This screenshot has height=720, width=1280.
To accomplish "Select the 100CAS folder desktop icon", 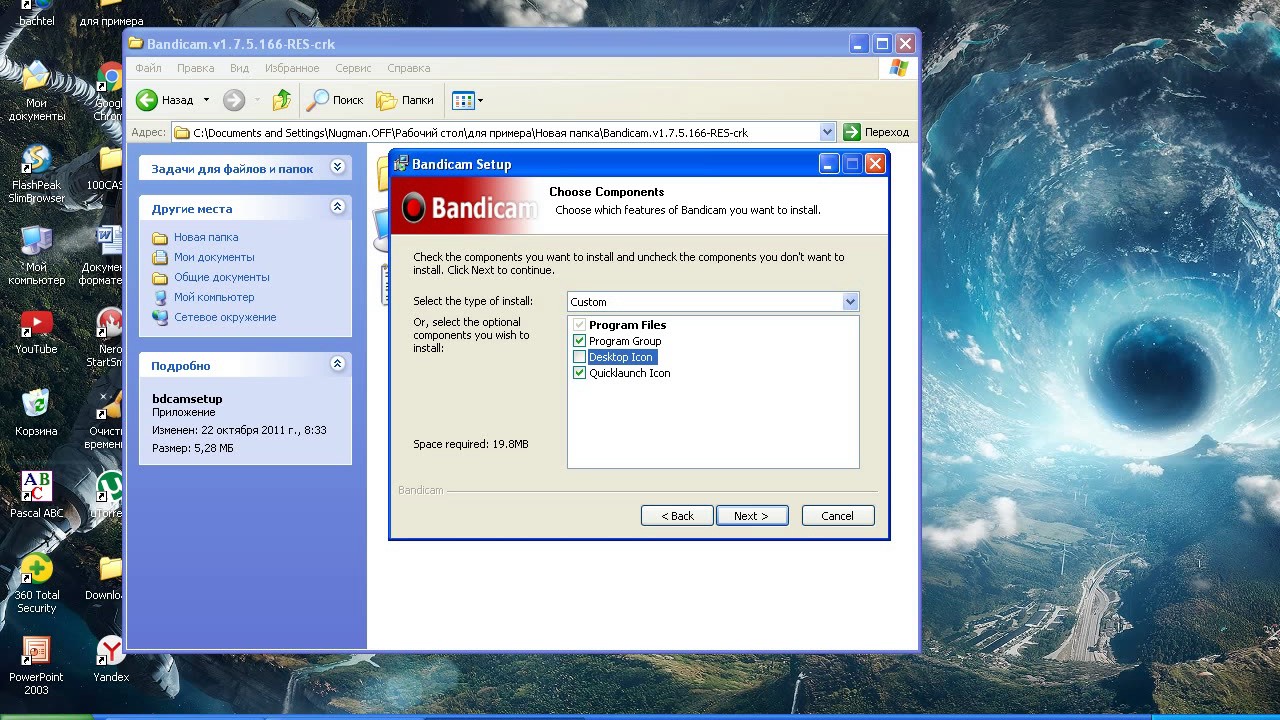I will point(106,169).
